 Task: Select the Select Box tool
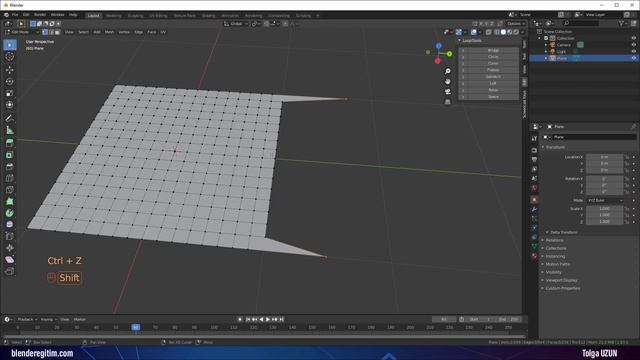9,45
